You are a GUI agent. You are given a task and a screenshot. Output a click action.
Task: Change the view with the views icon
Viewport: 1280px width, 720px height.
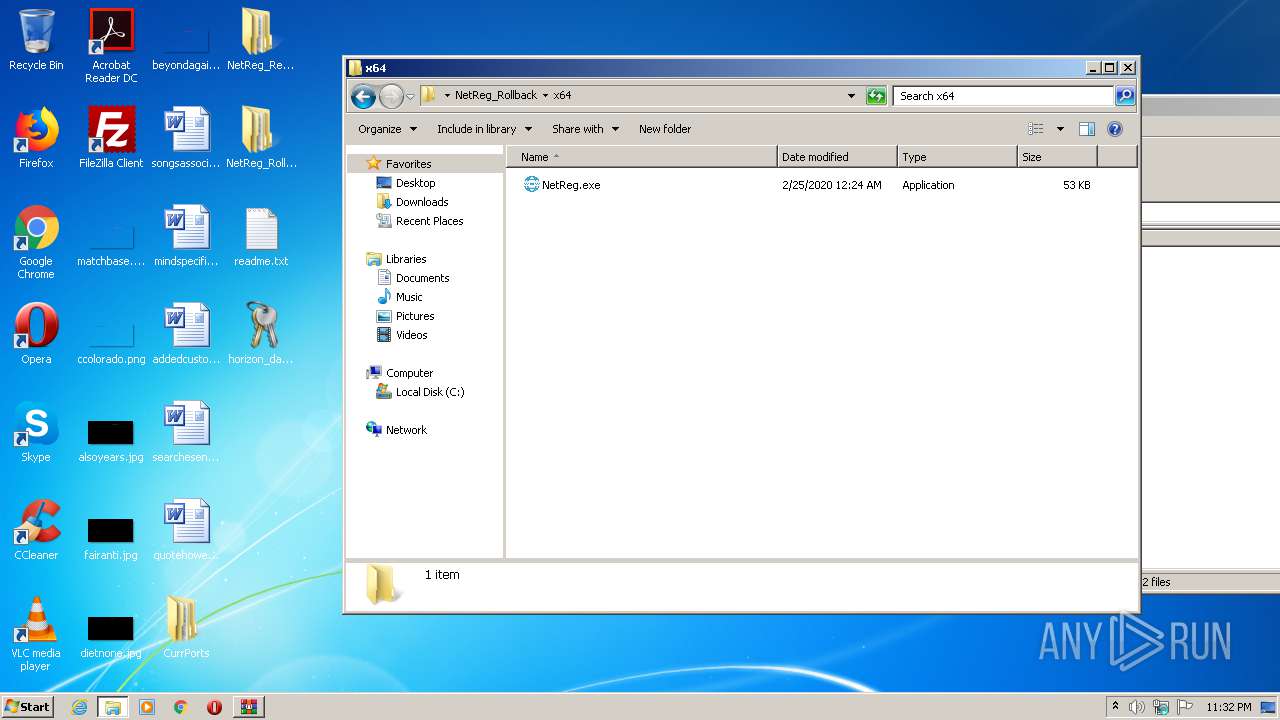(1036, 129)
